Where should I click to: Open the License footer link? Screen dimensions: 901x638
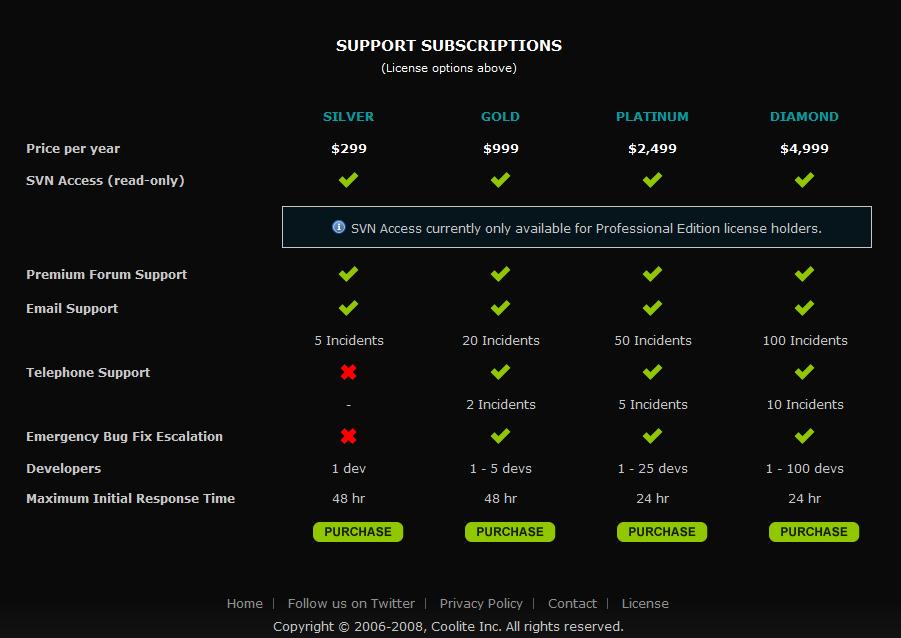click(645, 604)
